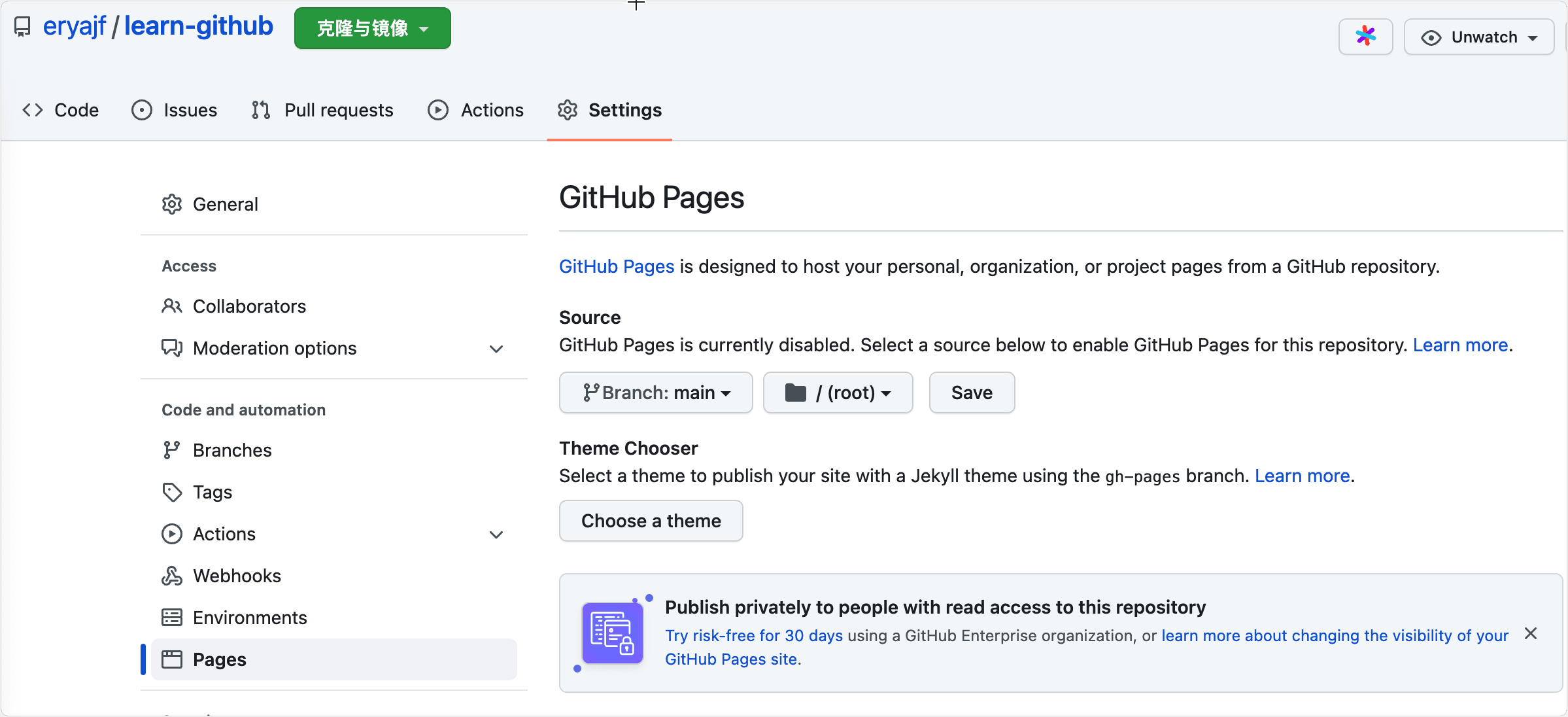Expand Moderation options chevron
The image size is (1568, 717).
tap(496, 349)
